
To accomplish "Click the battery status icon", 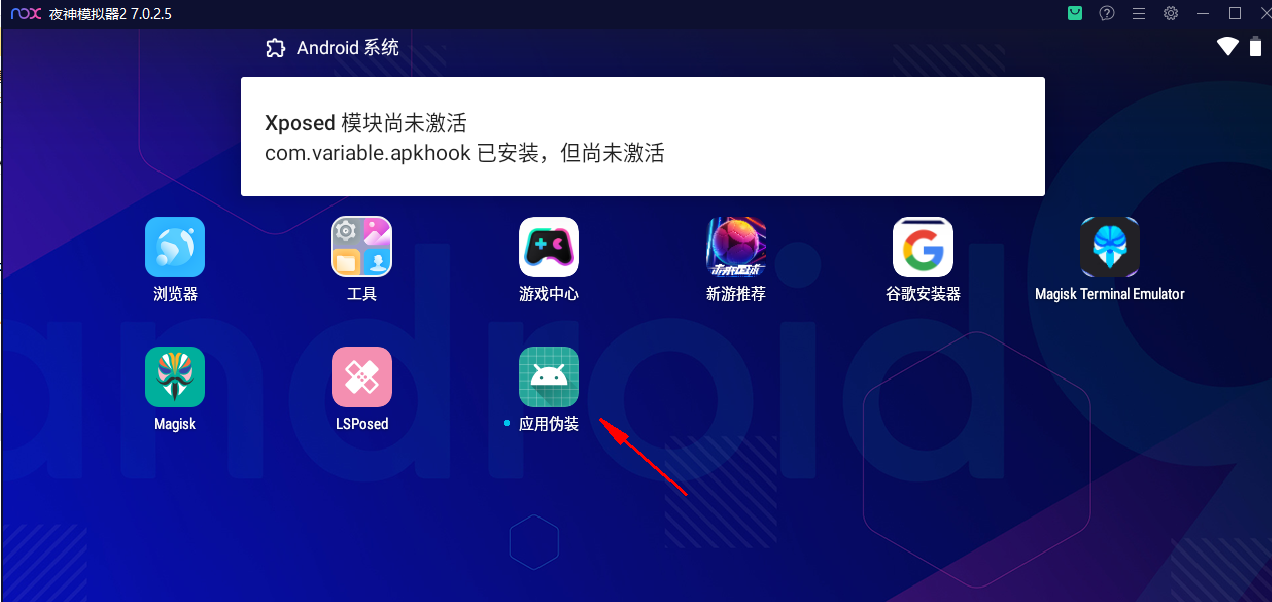I will click(1256, 46).
